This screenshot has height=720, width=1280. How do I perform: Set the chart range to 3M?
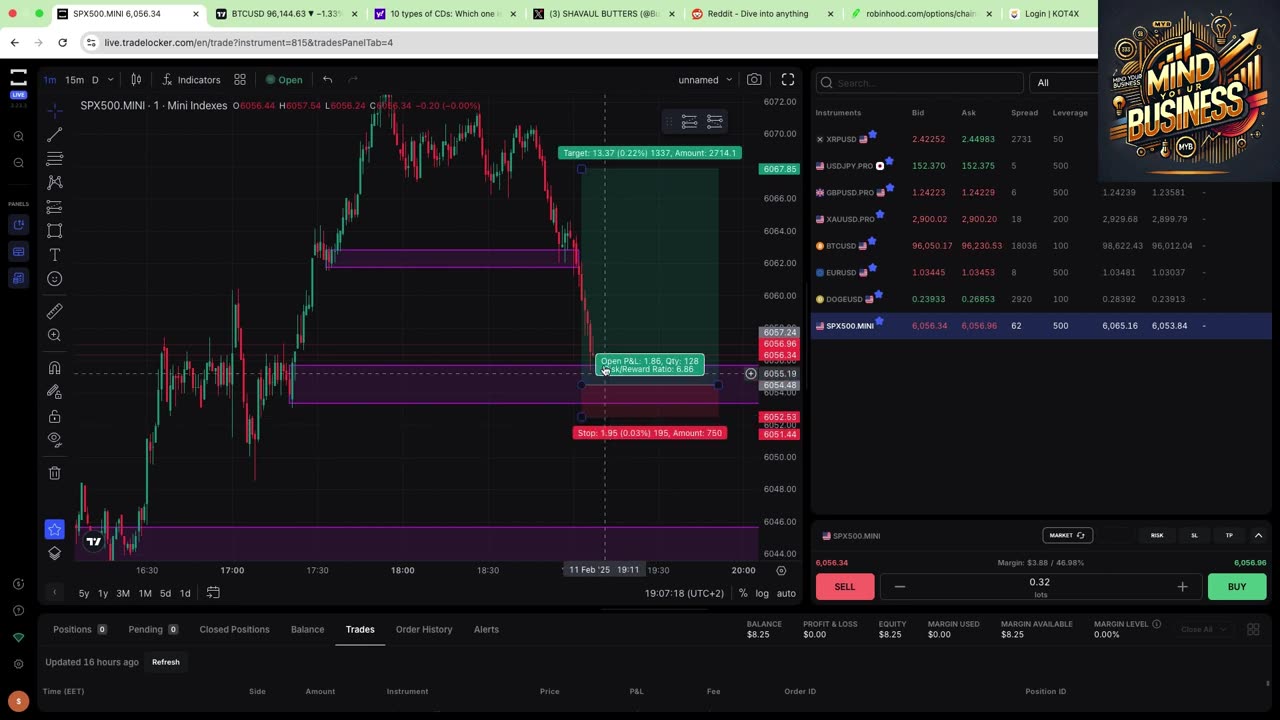click(123, 594)
